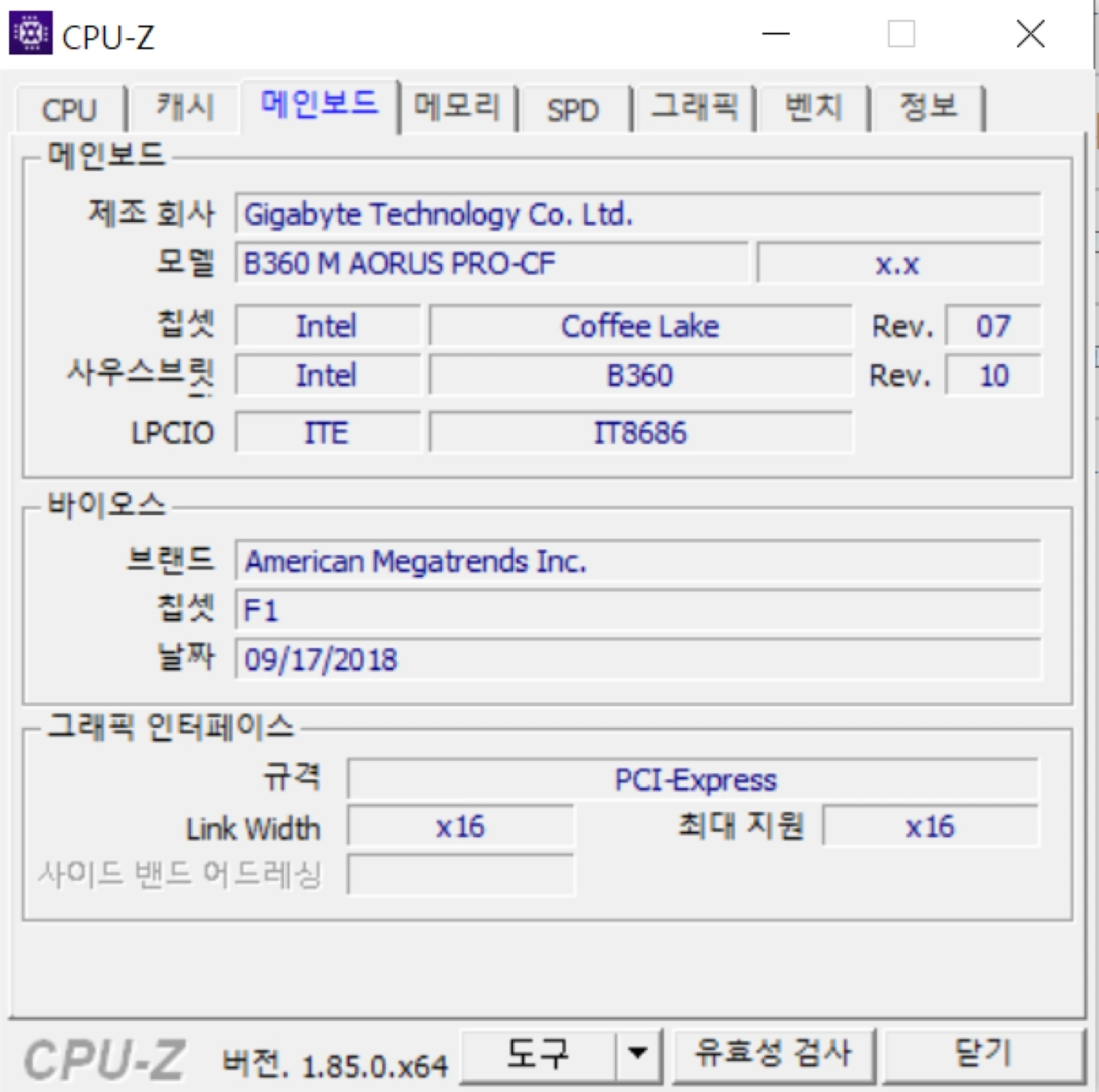Open the 그래픽 tab
The height and width of the screenshot is (1092, 1099).
click(x=694, y=108)
